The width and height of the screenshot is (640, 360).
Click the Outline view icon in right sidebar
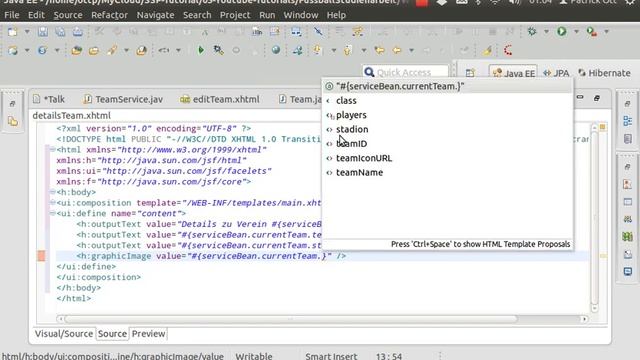click(x=628, y=121)
